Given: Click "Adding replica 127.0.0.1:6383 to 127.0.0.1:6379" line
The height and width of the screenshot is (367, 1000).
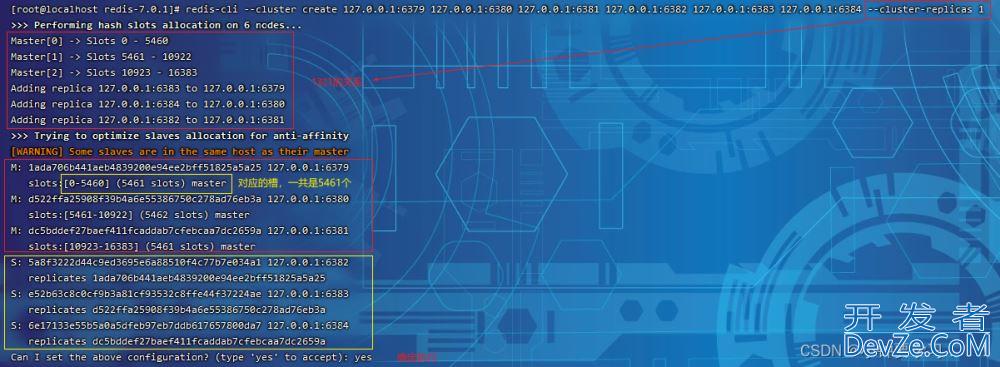Looking at the screenshot, I should click(148, 88).
